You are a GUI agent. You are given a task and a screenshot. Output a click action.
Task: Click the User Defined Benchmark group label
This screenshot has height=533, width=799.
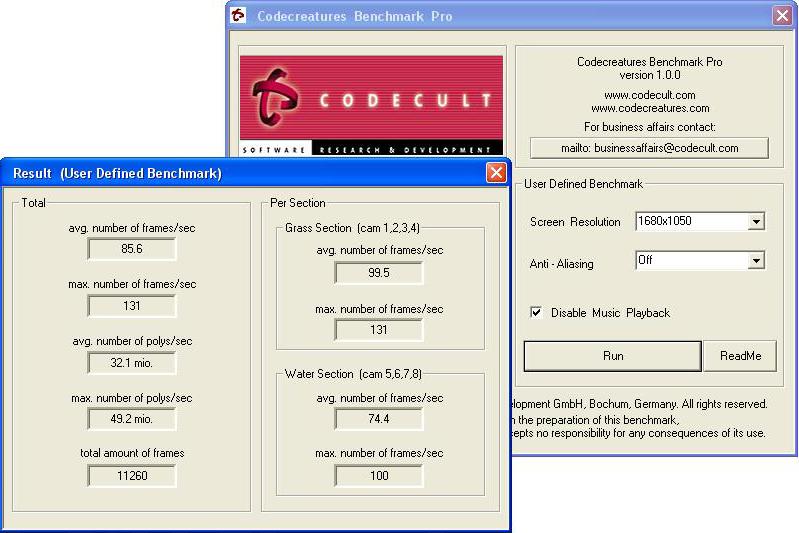tap(583, 184)
